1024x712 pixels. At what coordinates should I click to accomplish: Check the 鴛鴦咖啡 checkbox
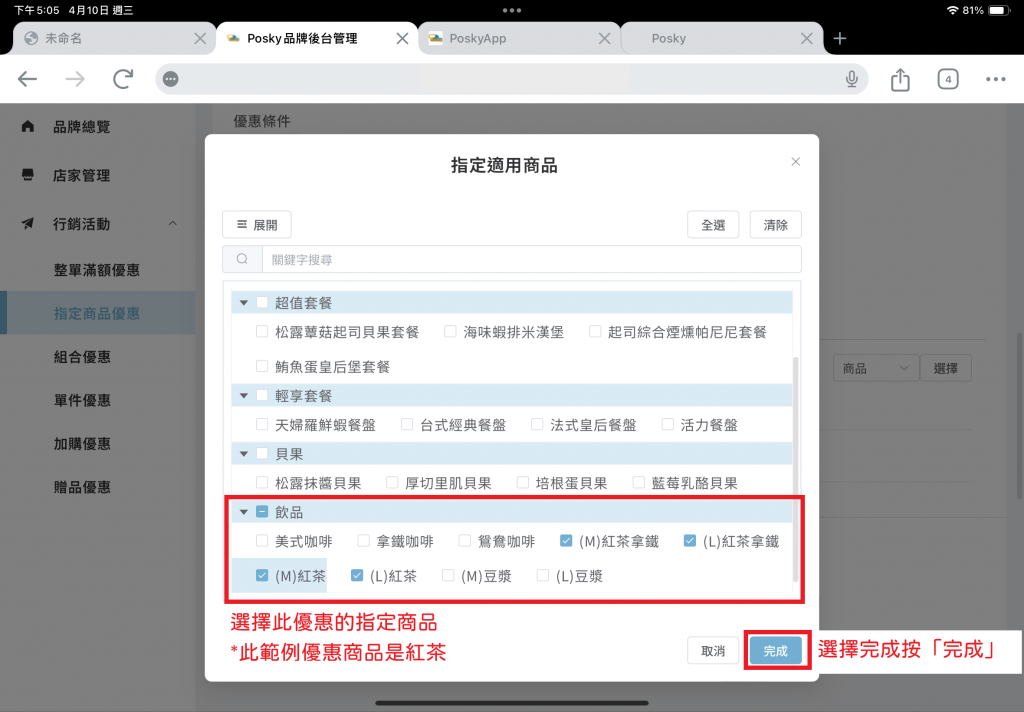(x=465, y=540)
